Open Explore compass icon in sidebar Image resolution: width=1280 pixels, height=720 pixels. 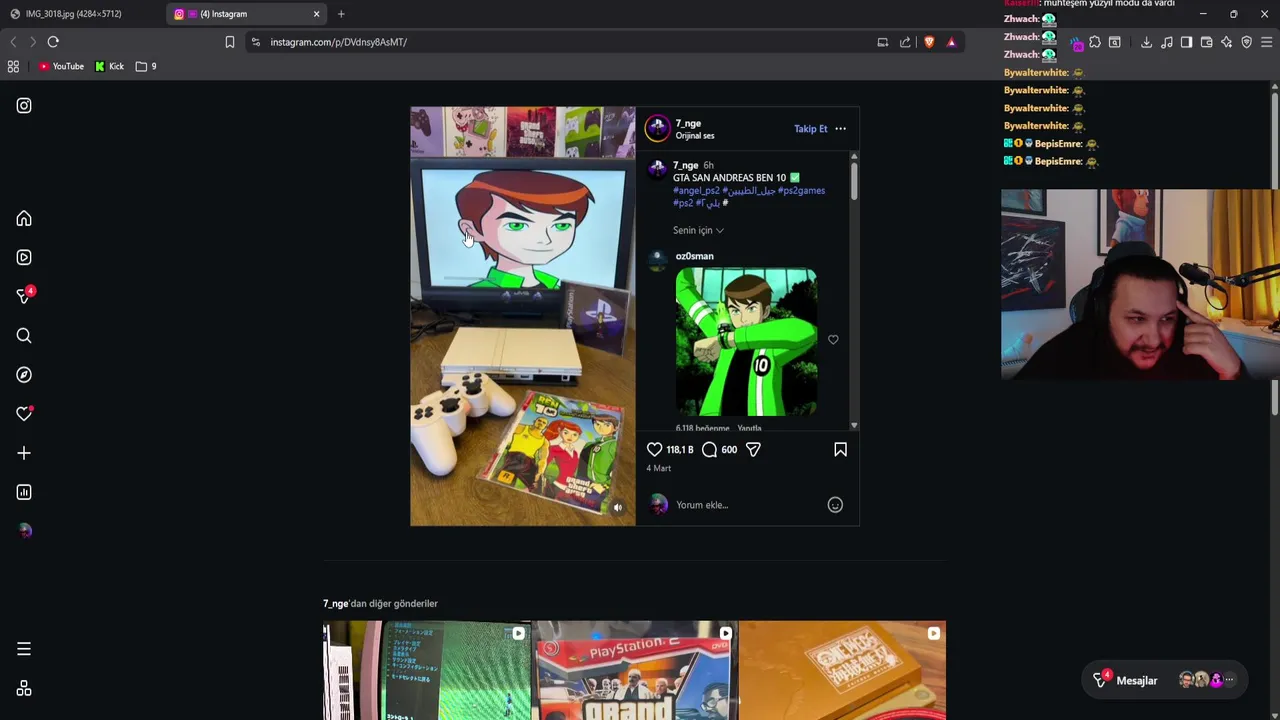[x=24, y=375]
